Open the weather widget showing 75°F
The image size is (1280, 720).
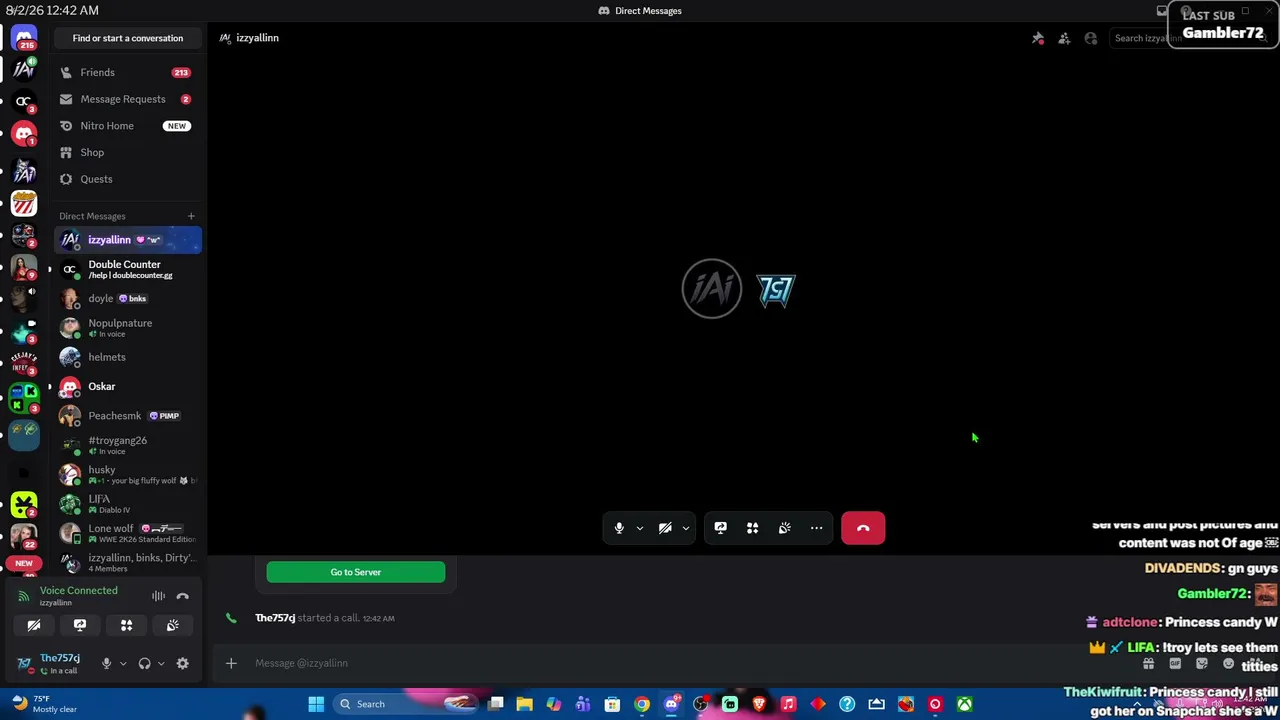tap(44, 704)
